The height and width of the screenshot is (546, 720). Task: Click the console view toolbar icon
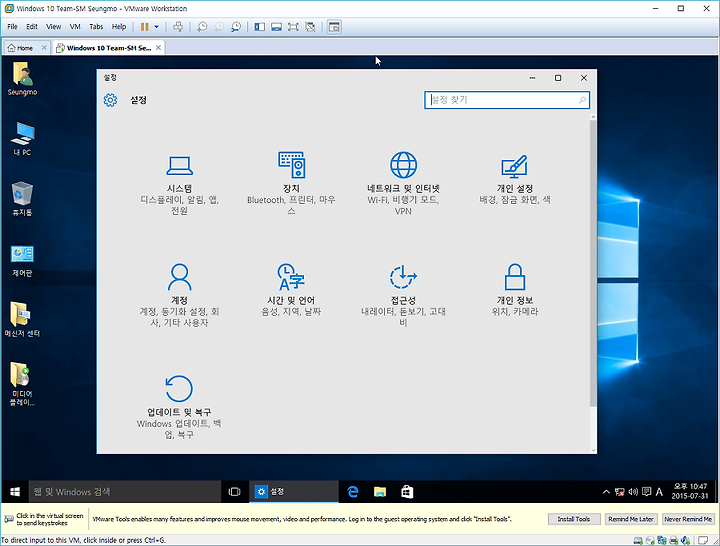coord(334,27)
